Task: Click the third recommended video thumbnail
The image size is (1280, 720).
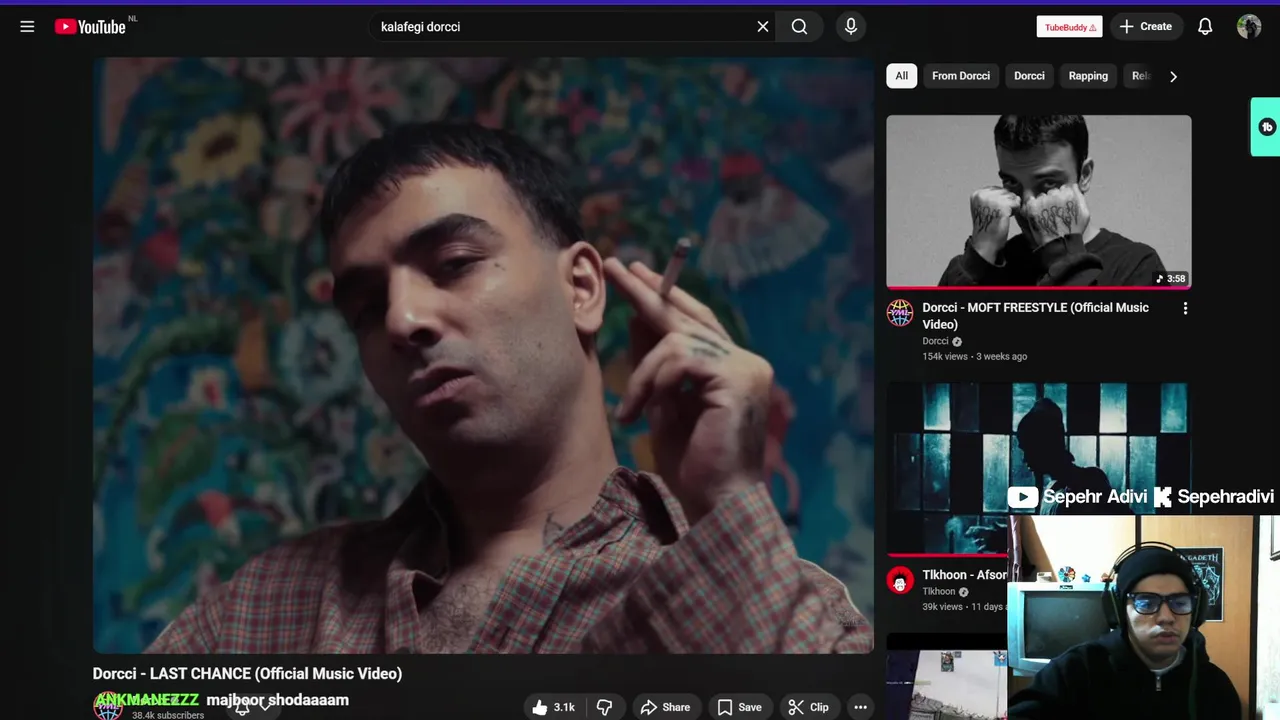Action: point(947,676)
